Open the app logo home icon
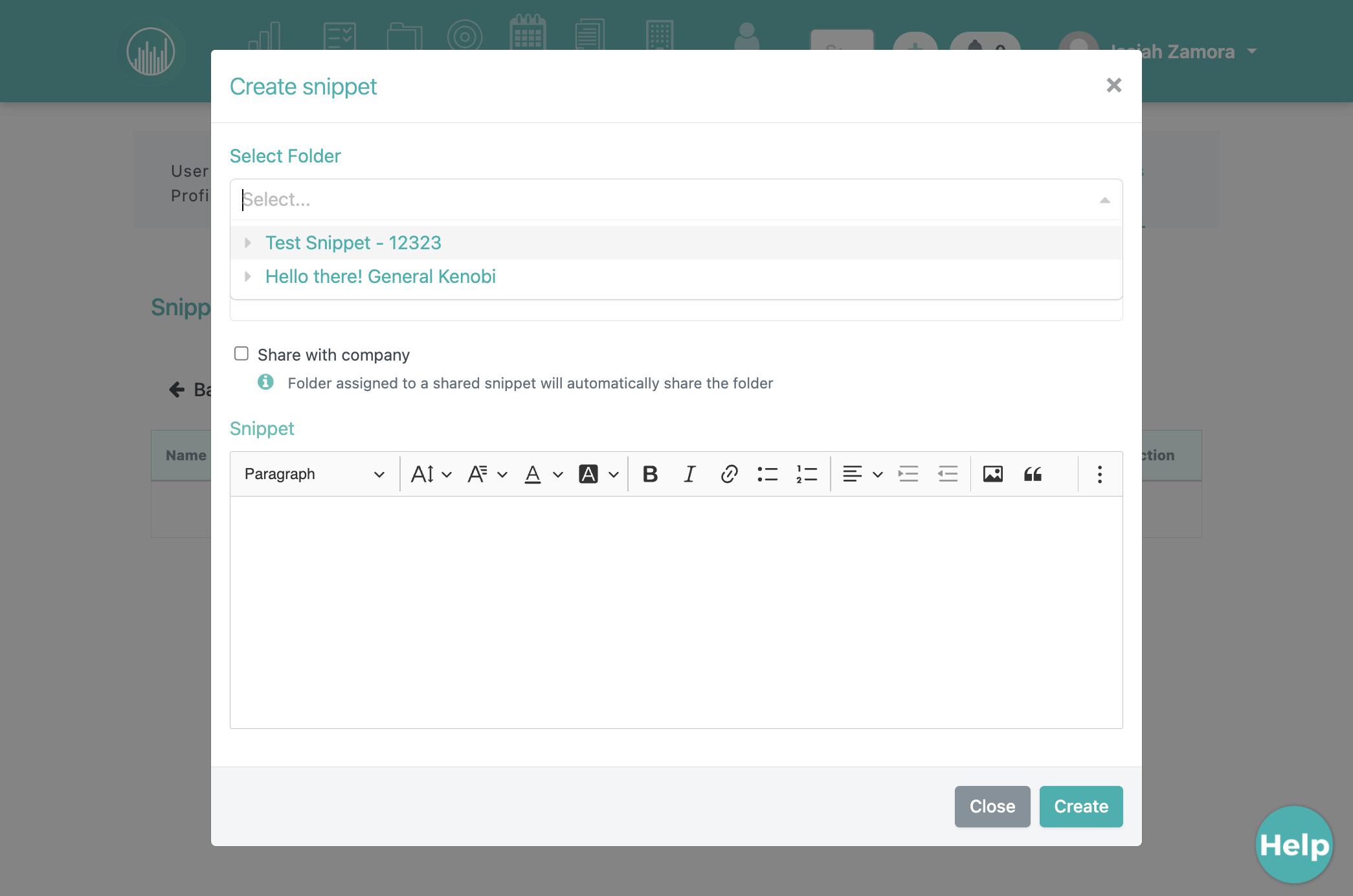 pyautogui.click(x=151, y=51)
